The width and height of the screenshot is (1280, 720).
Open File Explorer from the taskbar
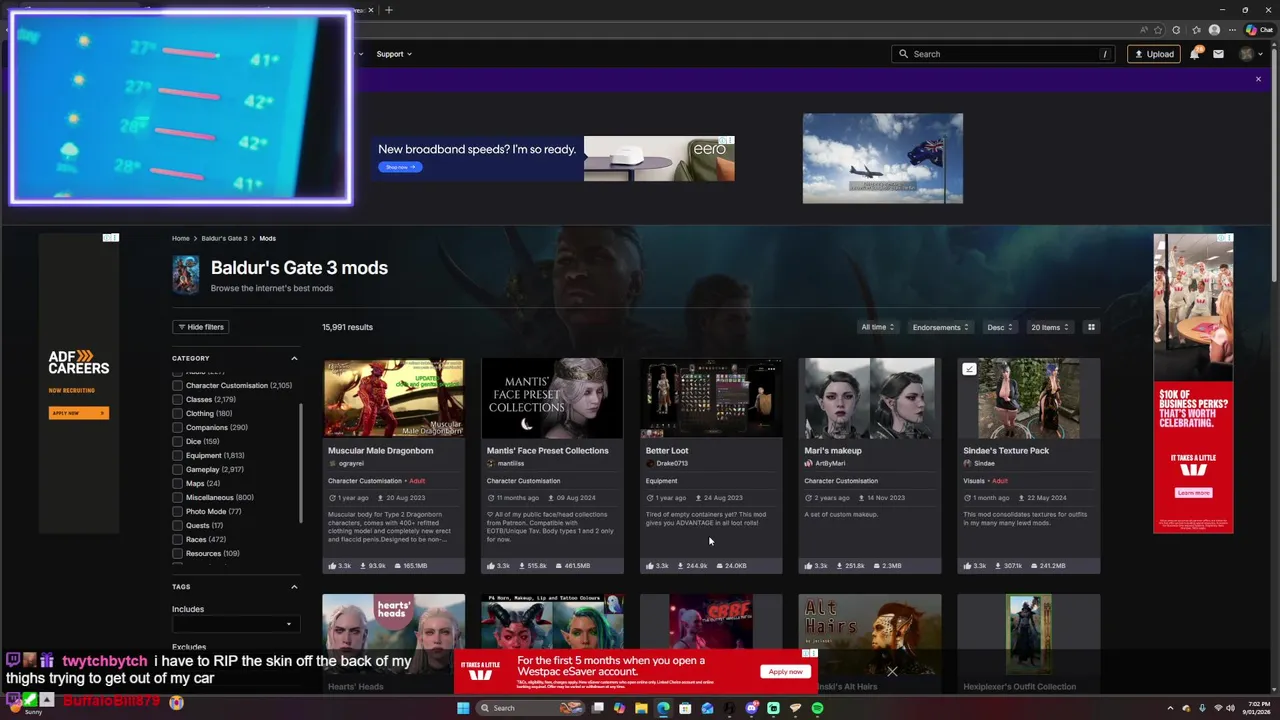pyautogui.click(x=641, y=708)
